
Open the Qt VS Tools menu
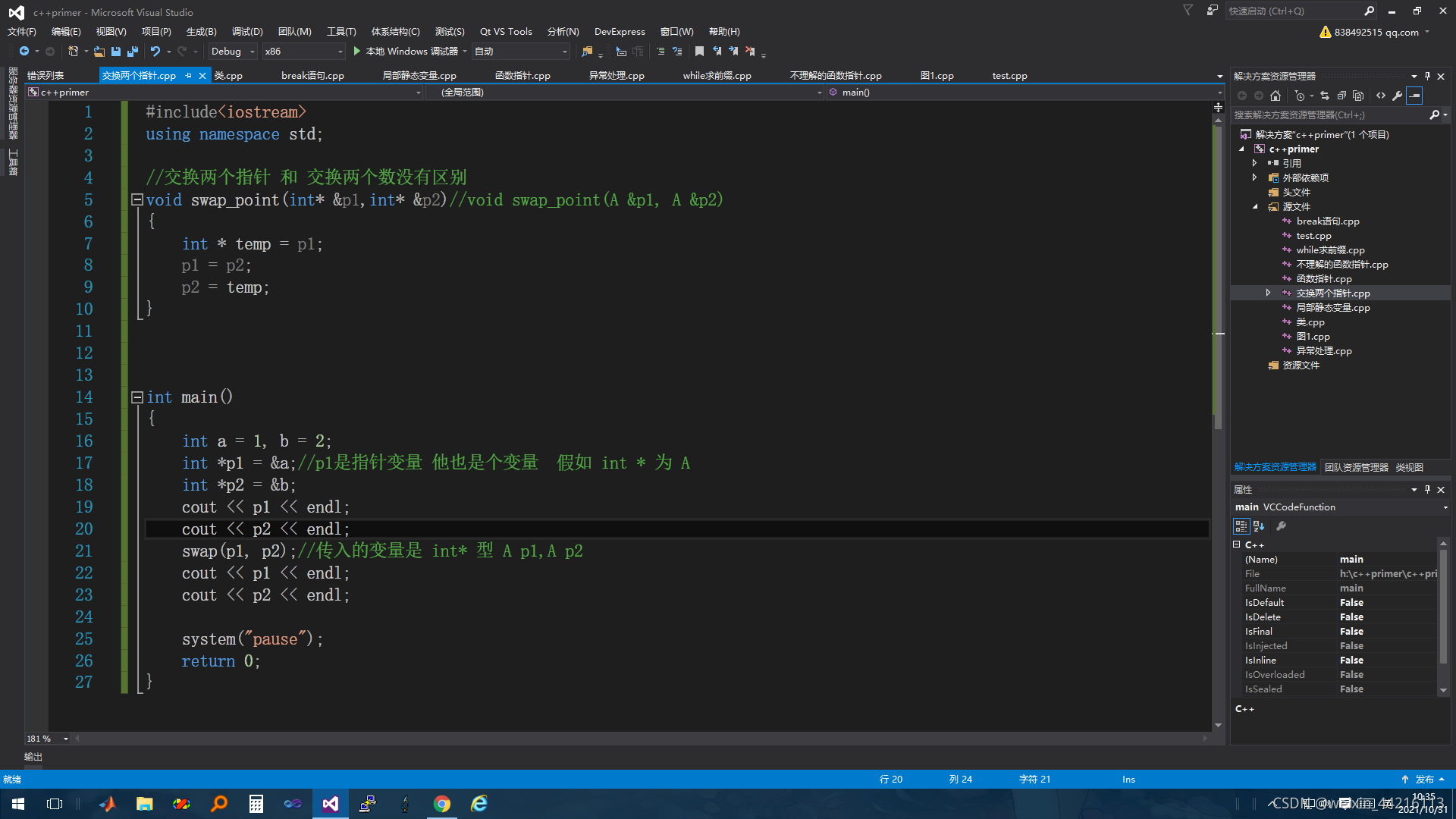click(506, 31)
